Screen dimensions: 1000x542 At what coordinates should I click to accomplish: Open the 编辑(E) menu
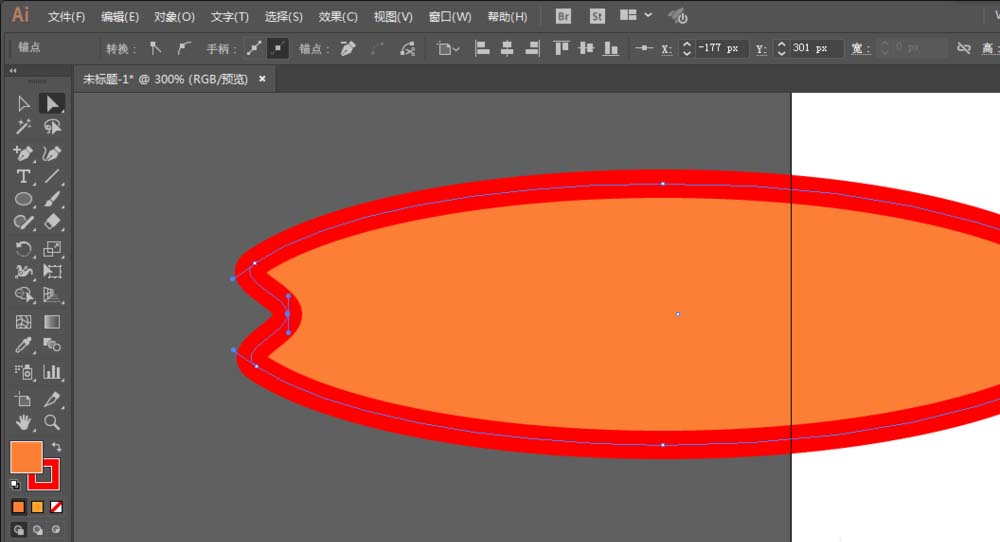pos(120,17)
